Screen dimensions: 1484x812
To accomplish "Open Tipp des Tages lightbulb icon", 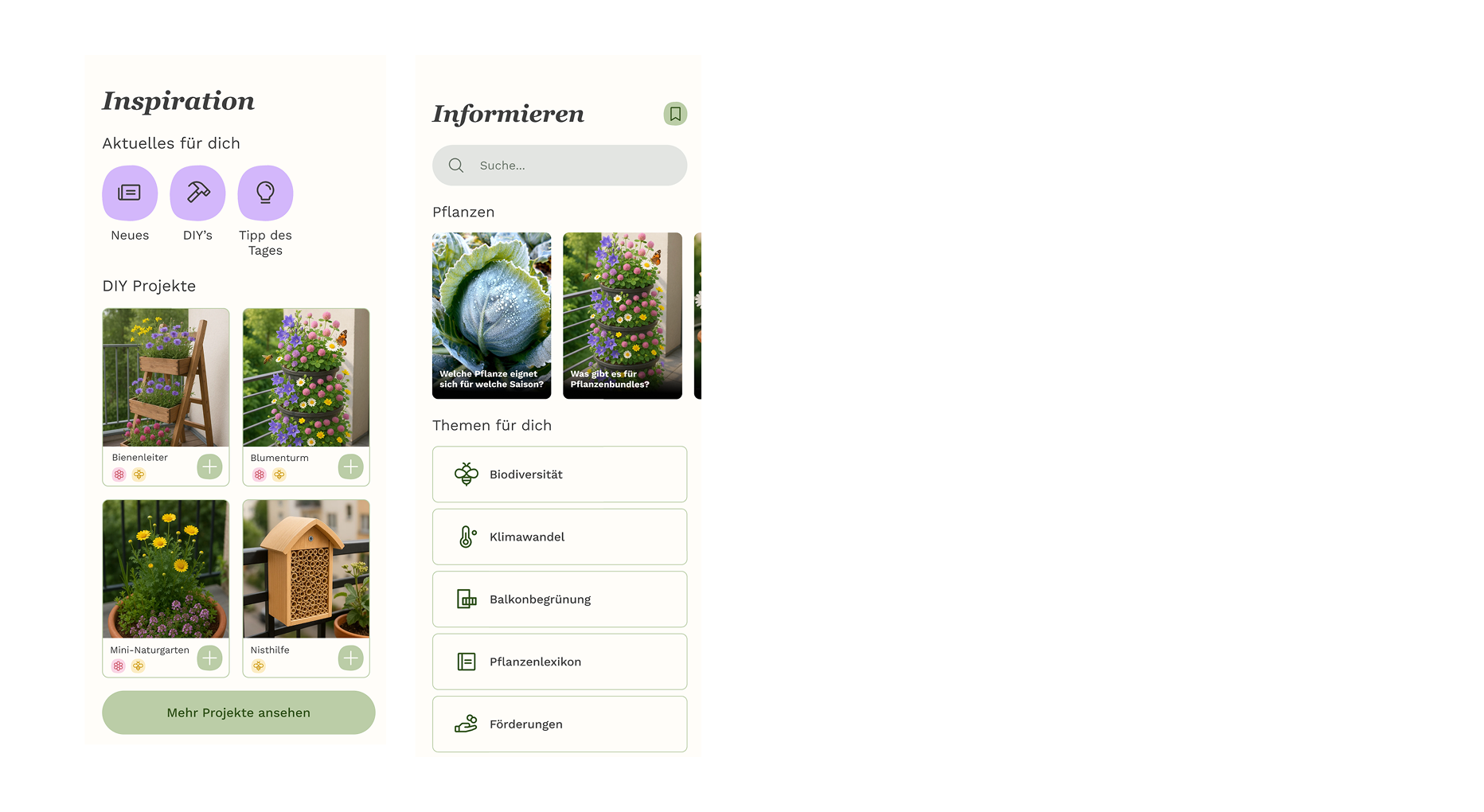I will point(265,193).
